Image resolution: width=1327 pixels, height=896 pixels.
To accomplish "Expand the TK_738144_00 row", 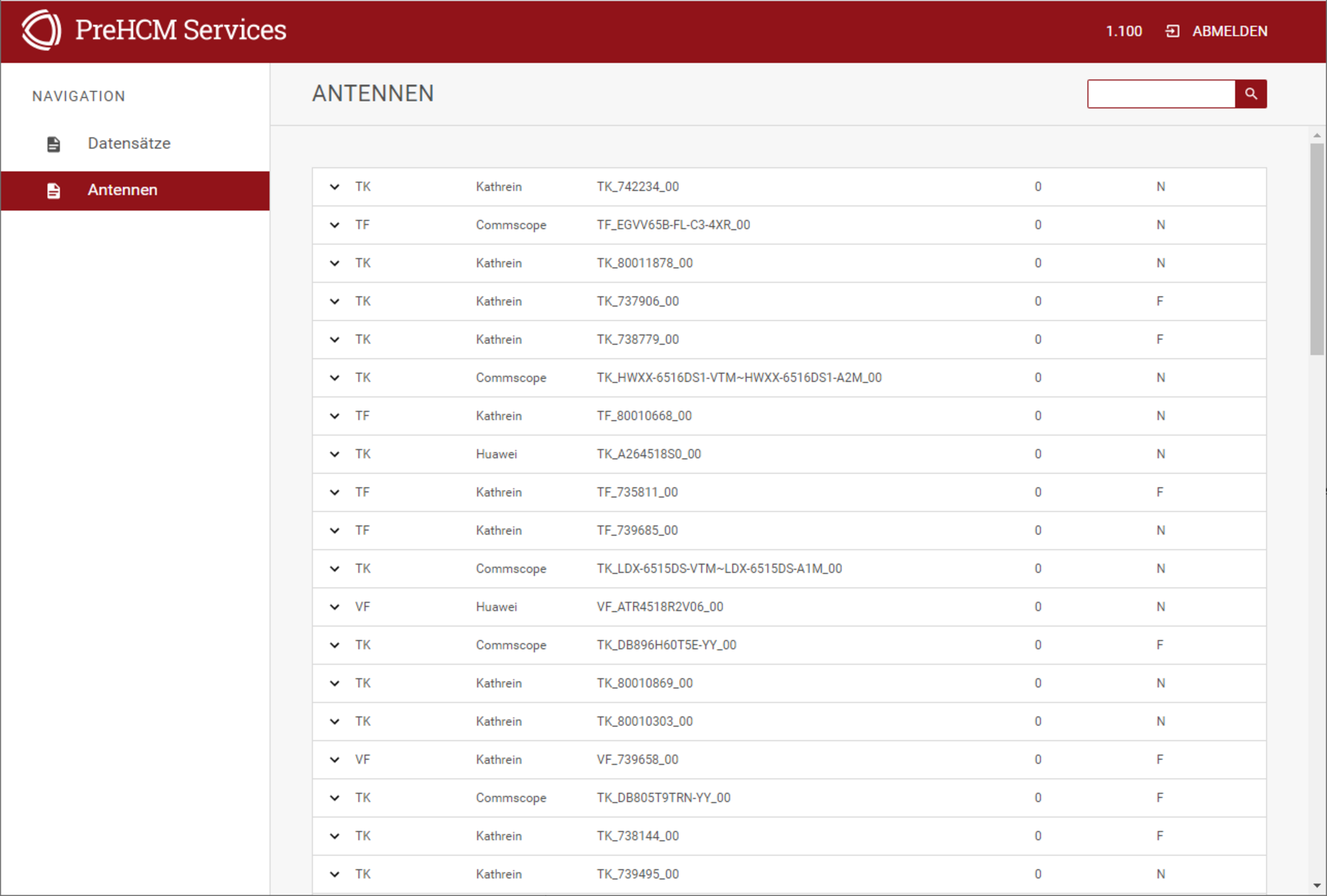I will [x=334, y=836].
